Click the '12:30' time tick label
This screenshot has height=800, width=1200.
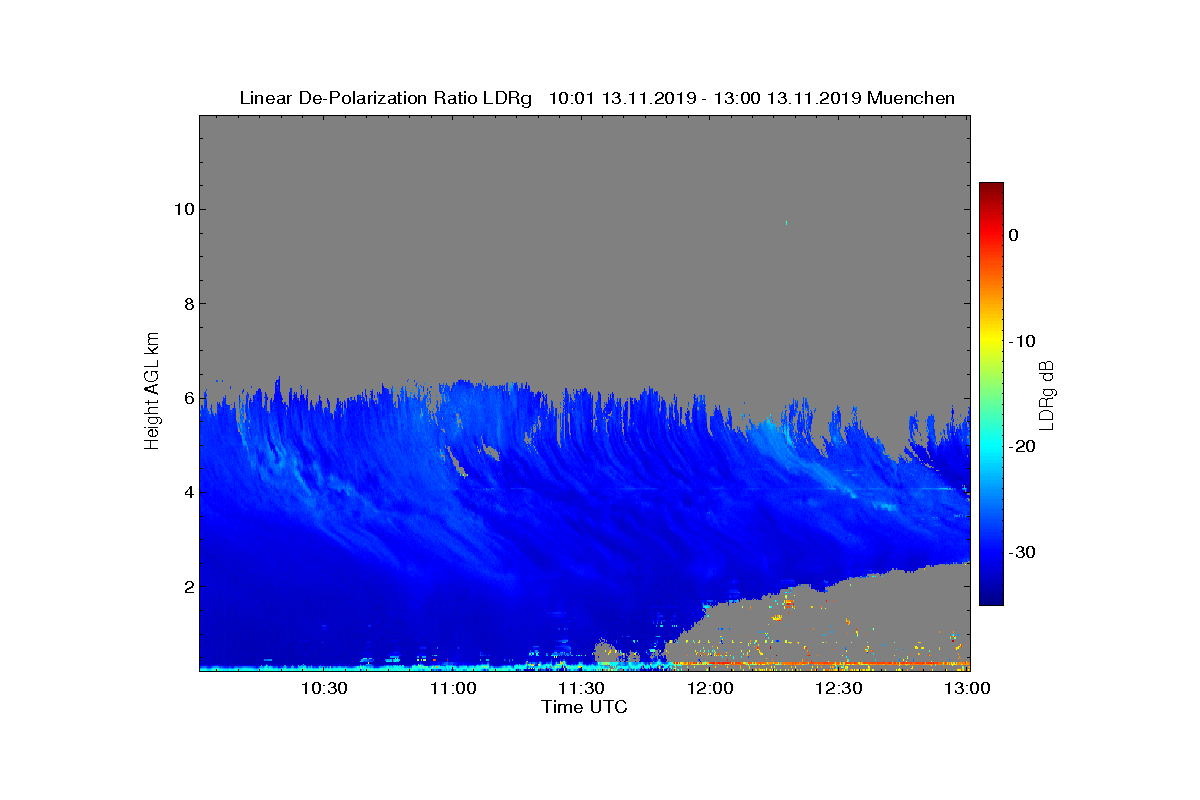[x=838, y=688]
